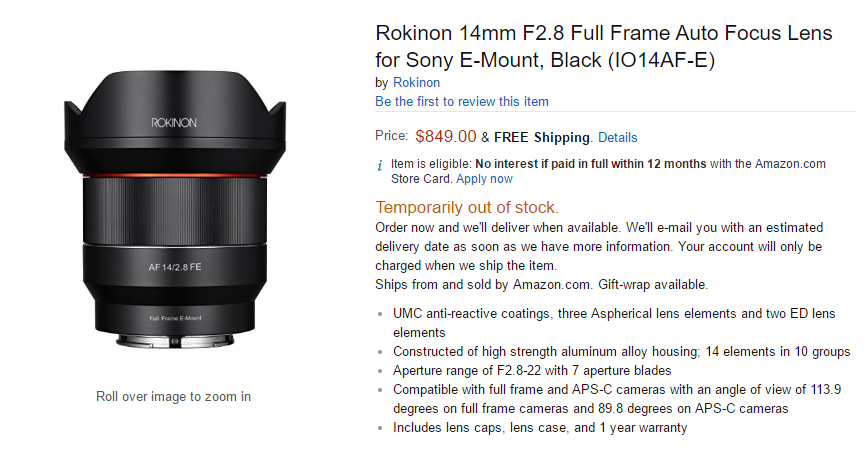
Task: Click the info icon beside eligibility notice
Action: pyautogui.click(x=380, y=165)
